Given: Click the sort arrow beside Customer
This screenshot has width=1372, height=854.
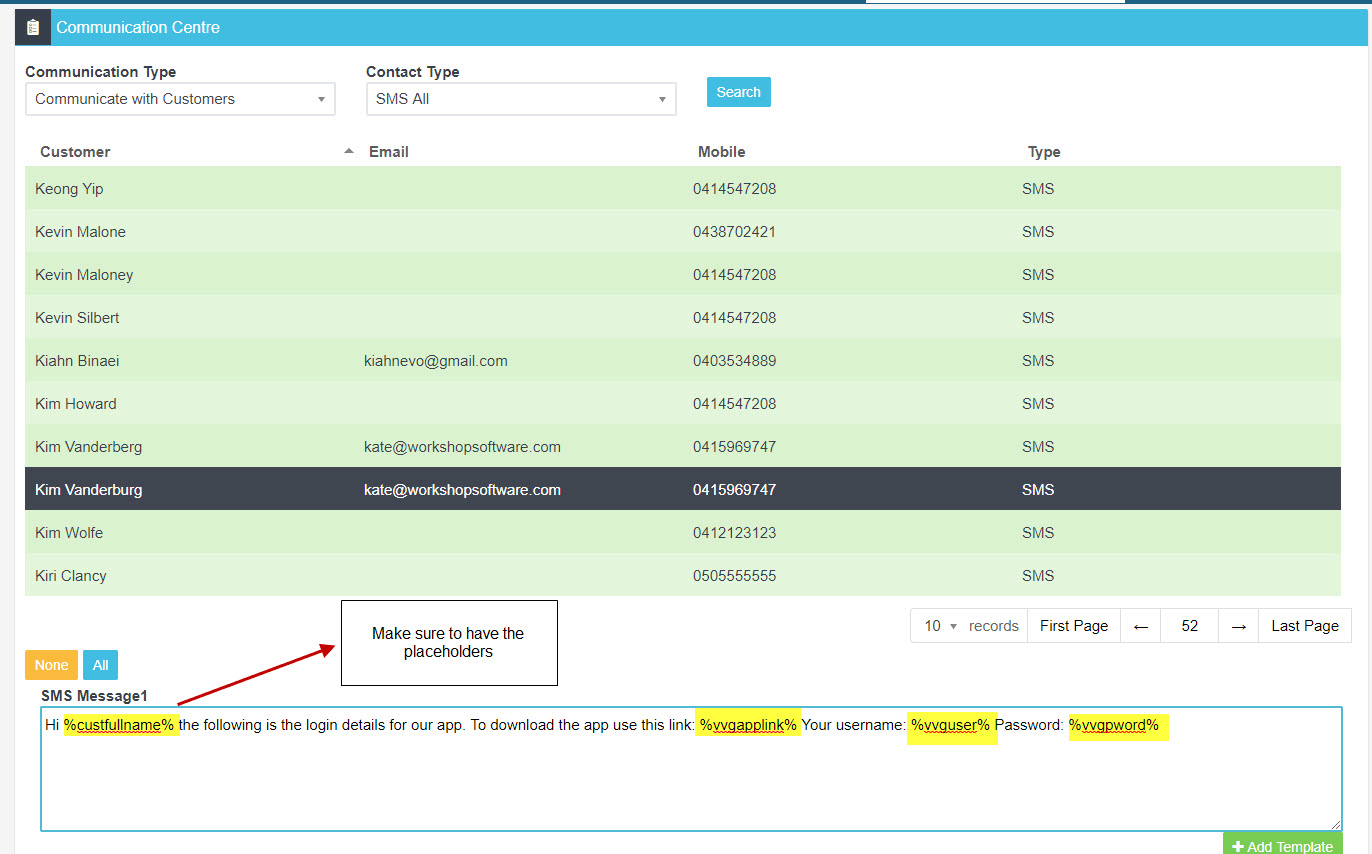Looking at the screenshot, I should [x=349, y=151].
